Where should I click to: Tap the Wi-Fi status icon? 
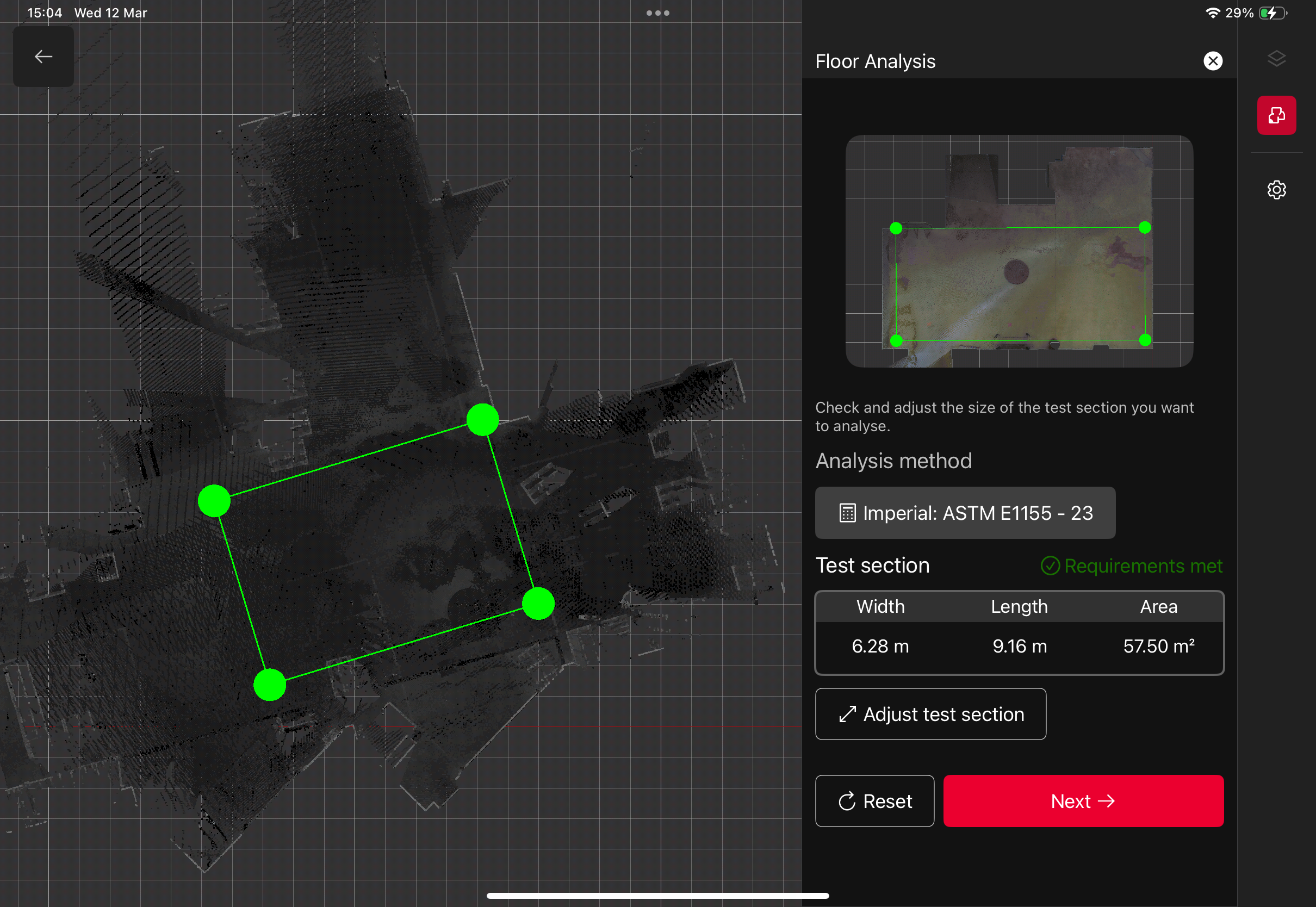tap(1212, 13)
